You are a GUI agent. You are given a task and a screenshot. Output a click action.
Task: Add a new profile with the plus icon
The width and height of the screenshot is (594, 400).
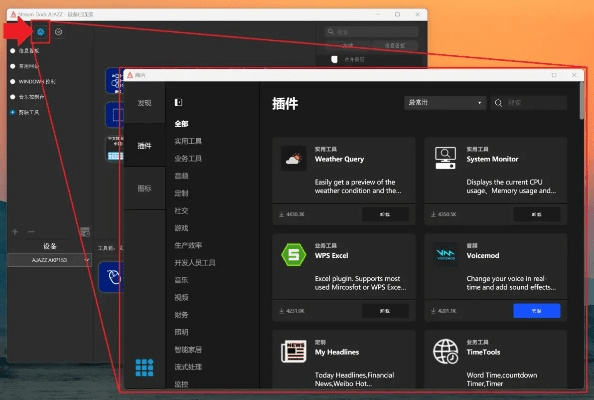pyautogui.click(x=15, y=231)
